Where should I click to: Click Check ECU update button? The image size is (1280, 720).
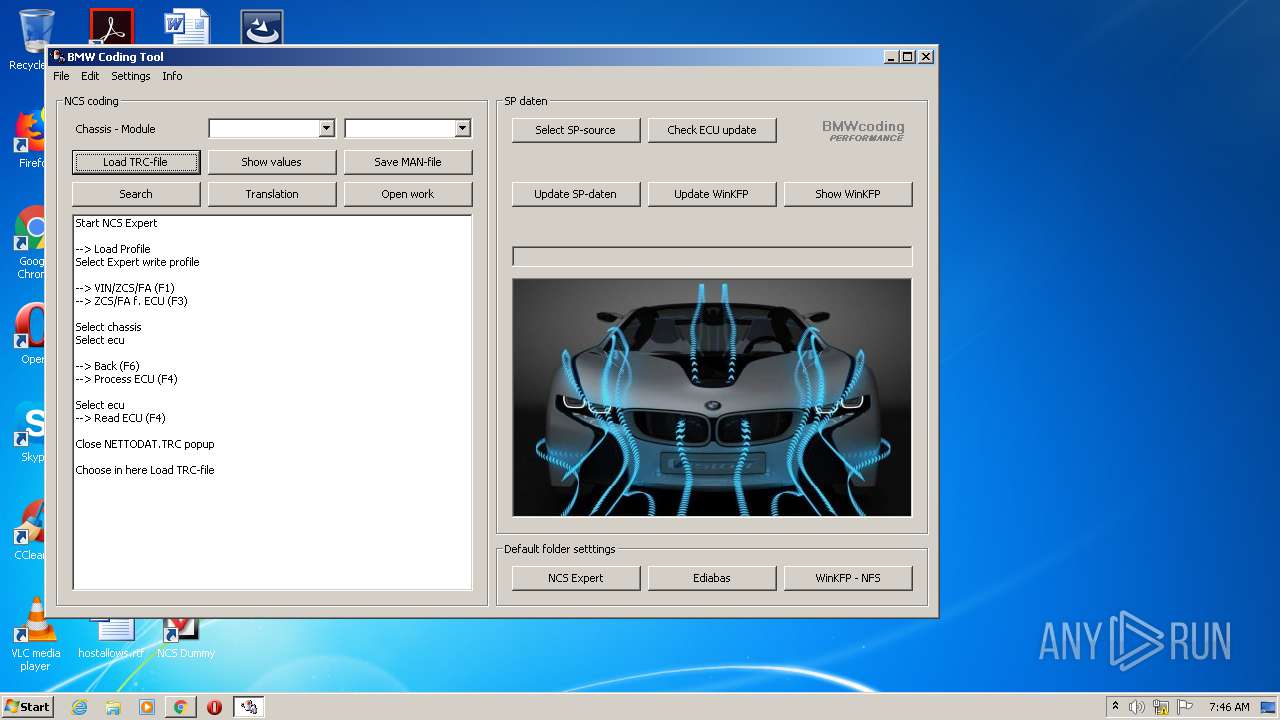point(712,130)
